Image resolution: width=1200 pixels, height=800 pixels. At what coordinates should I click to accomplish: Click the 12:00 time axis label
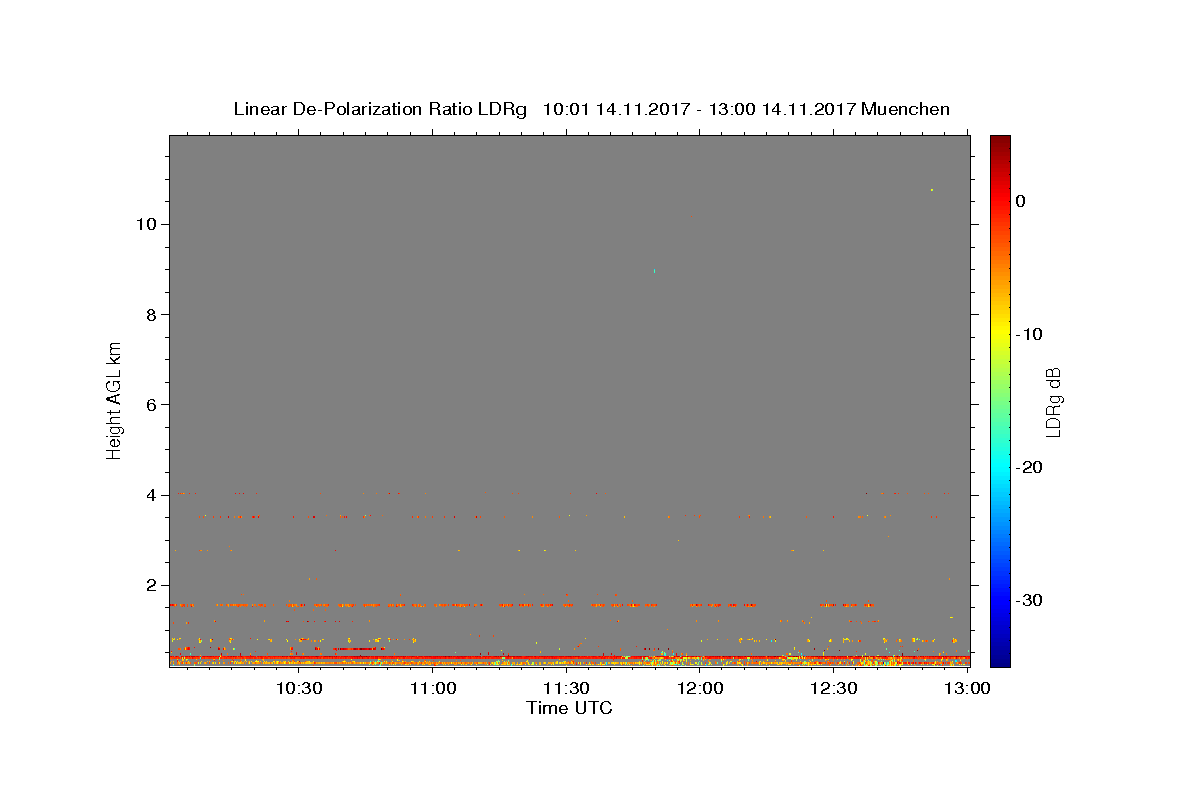coord(700,688)
